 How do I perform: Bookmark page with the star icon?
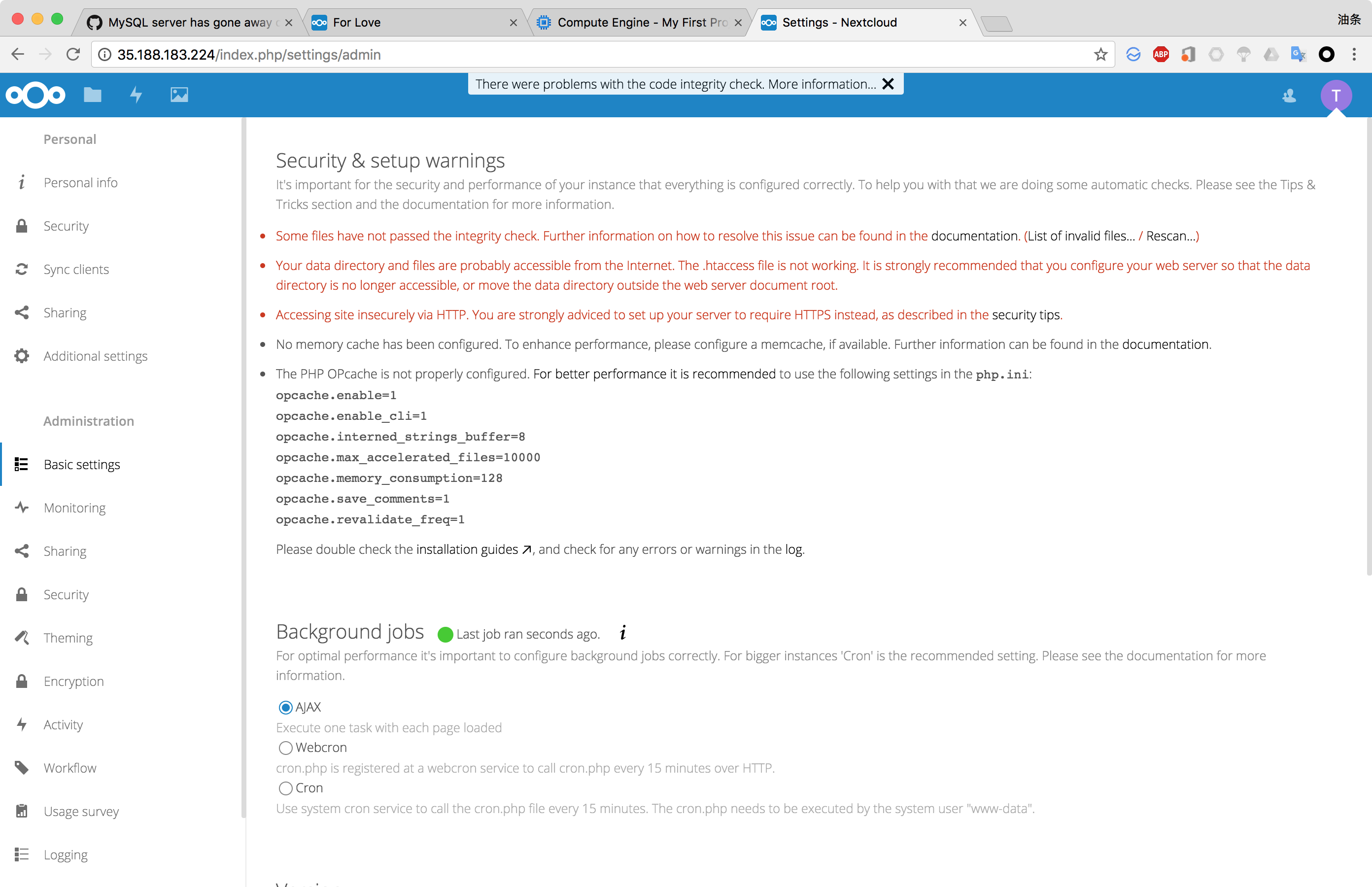pos(1101,55)
